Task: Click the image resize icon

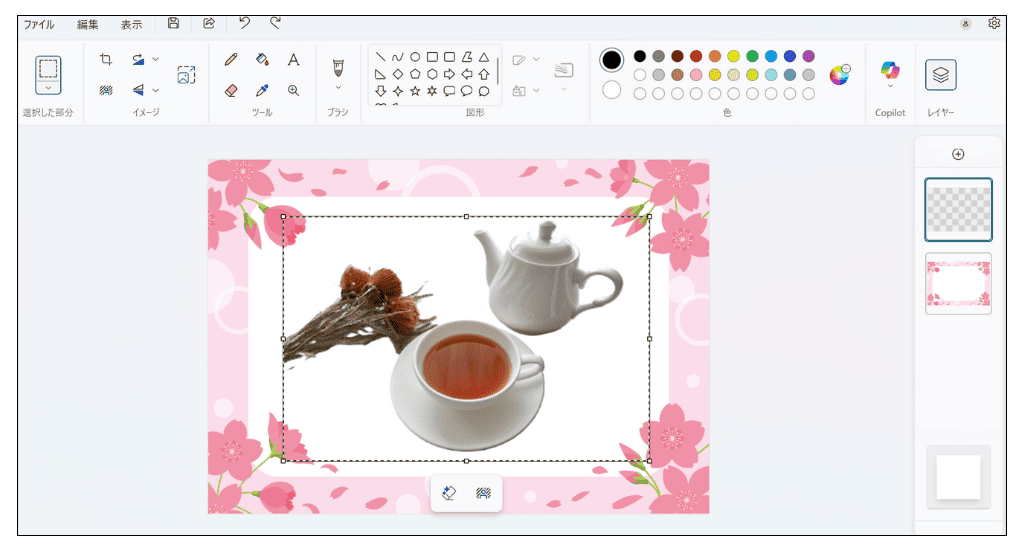Action: click(x=186, y=74)
